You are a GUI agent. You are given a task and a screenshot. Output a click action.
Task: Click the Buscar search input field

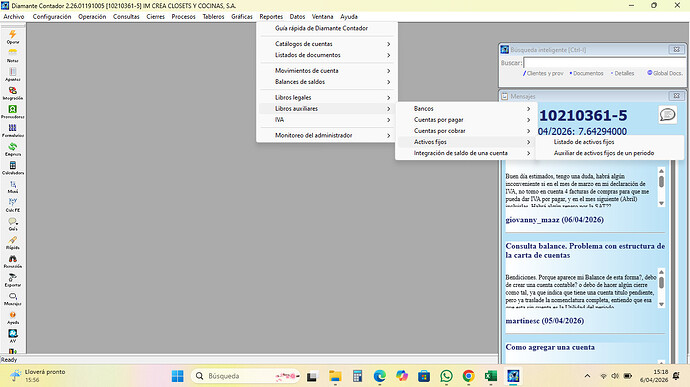click(x=604, y=63)
